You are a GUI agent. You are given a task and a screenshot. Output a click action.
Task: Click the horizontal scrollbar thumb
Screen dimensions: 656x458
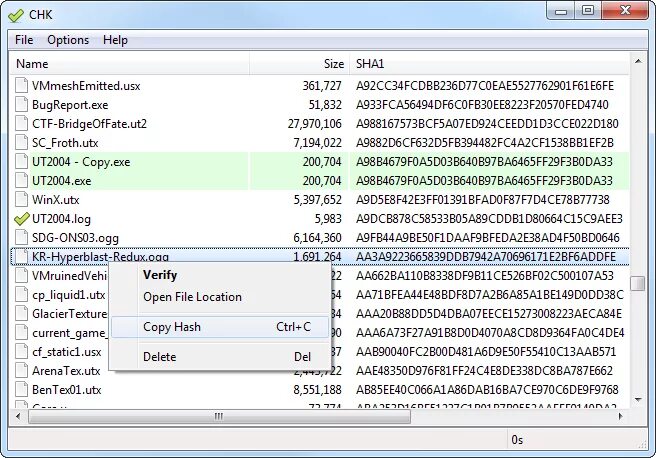pyautogui.click(x=219, y=417)
